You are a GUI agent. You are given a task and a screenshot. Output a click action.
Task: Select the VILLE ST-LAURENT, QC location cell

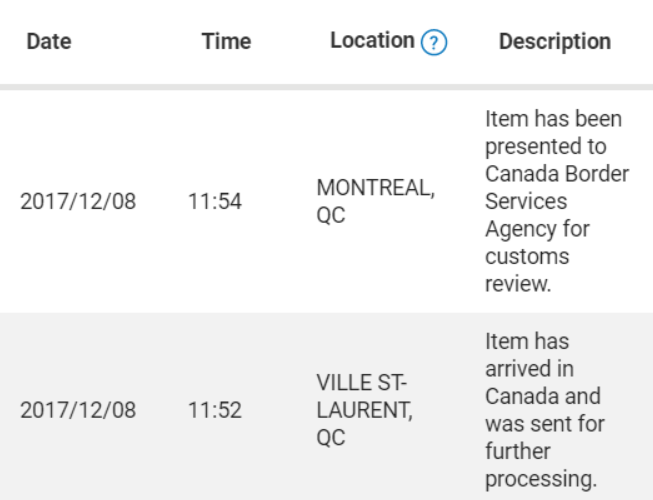click(x=364, y=410)
